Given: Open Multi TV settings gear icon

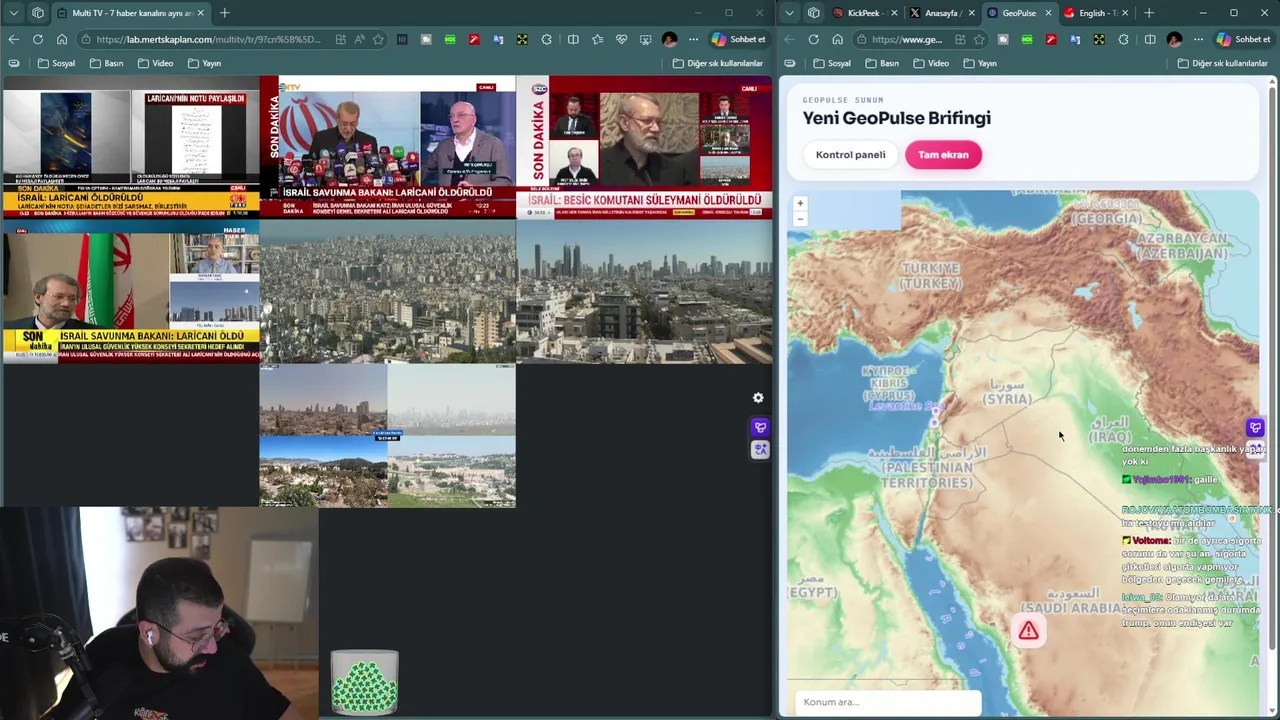Looking at the screenshot, I should (758, 397).
